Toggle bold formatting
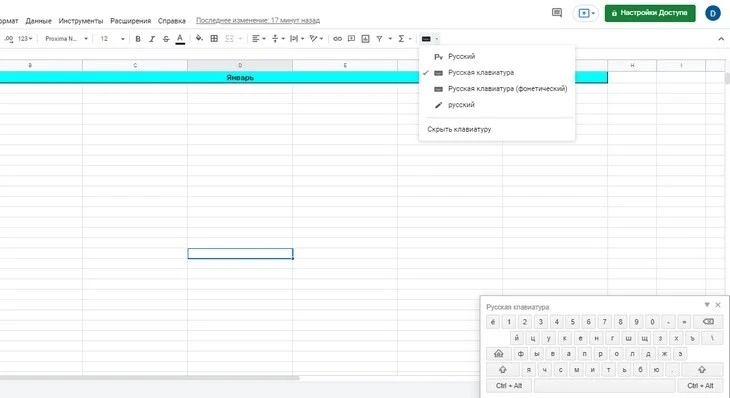730x398 pixels. (x=138, y=39)
